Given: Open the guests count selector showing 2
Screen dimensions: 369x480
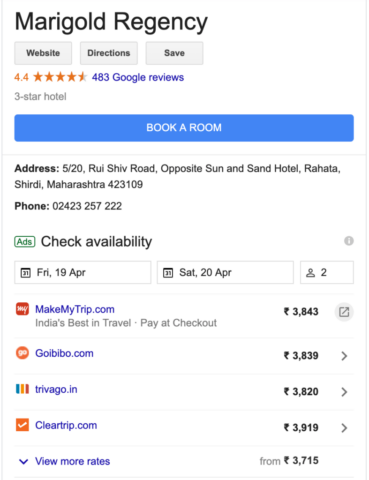Looking at the screenshot, I should coord(327,272).
